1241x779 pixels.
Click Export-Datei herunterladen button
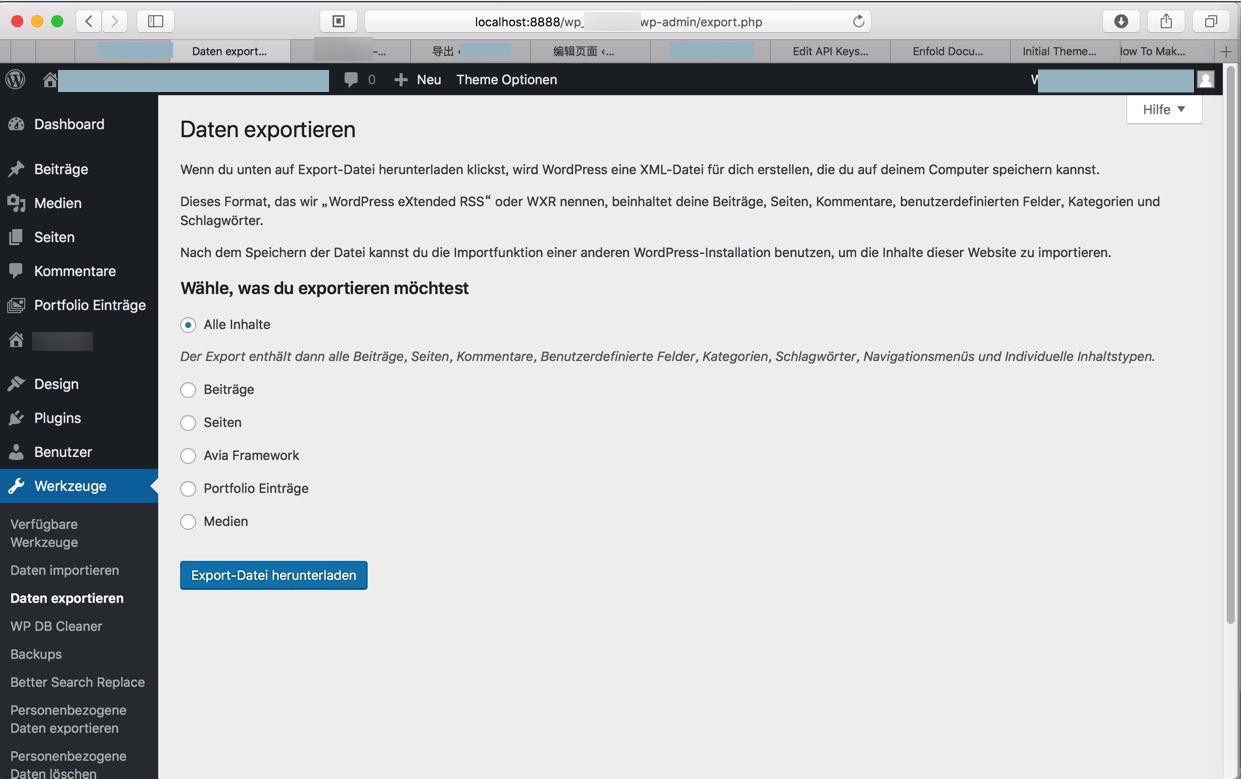tap(274, 575)
